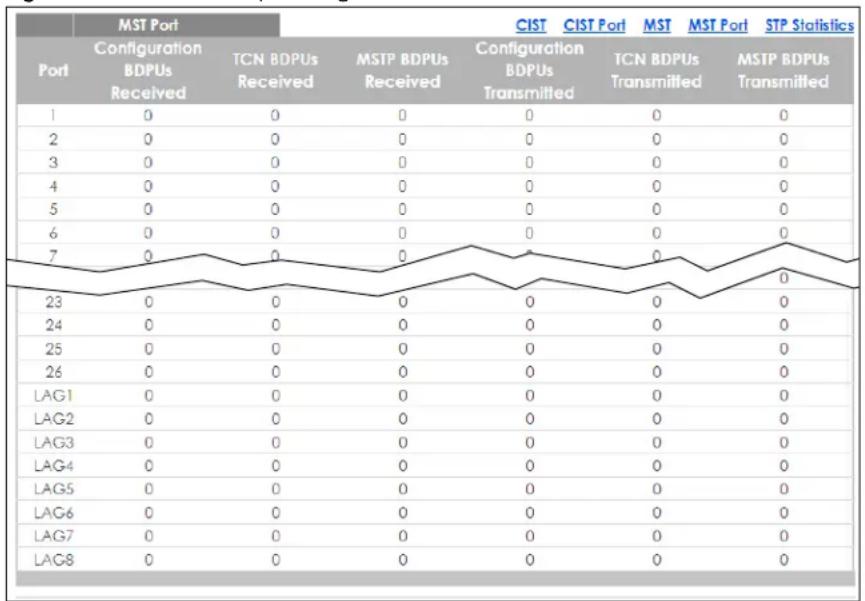
Task: Click TCN BDPUs Received column header
Action: [275, 71]
